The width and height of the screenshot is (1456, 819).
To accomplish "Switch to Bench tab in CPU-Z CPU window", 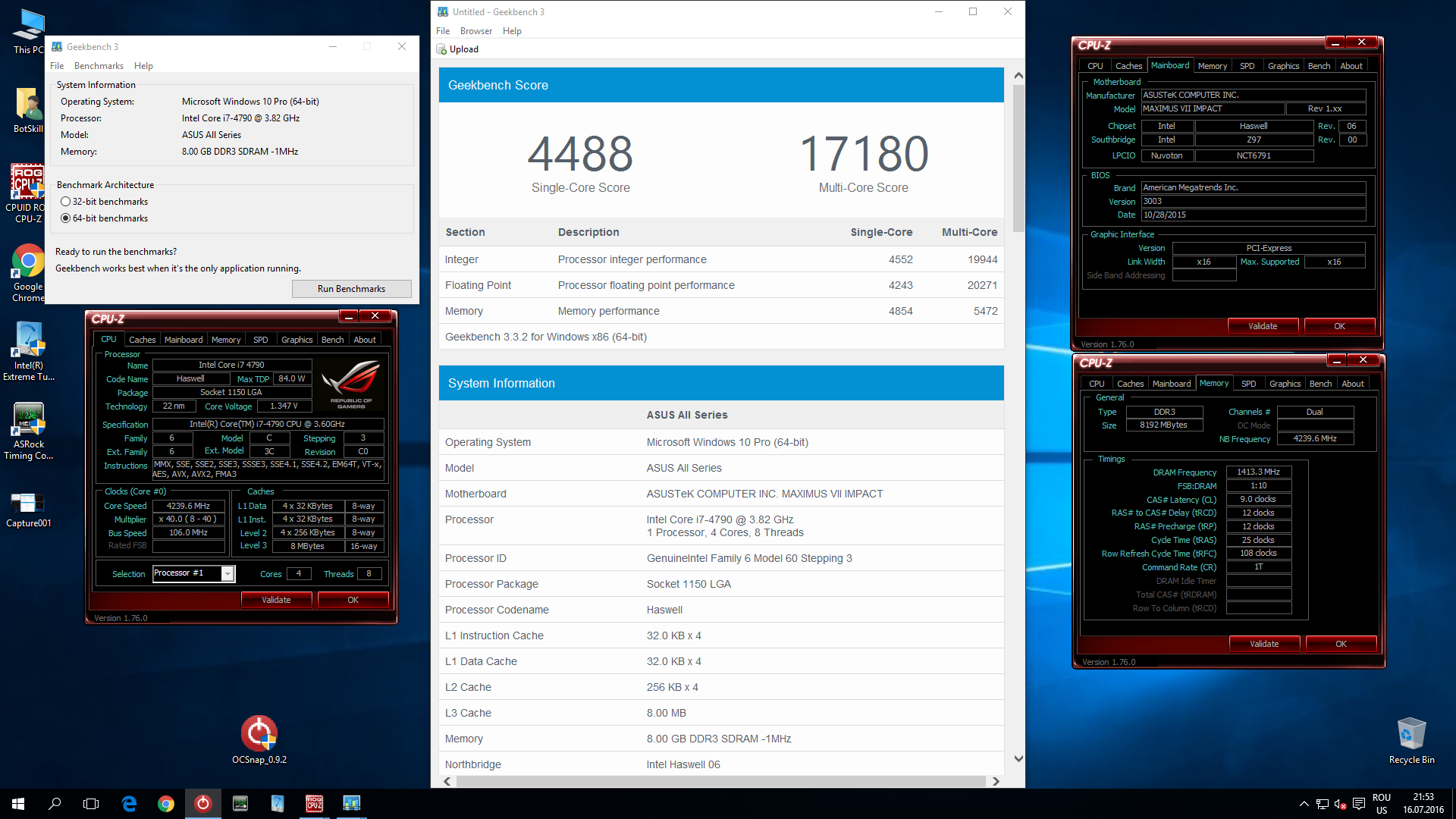I will 332,340.
